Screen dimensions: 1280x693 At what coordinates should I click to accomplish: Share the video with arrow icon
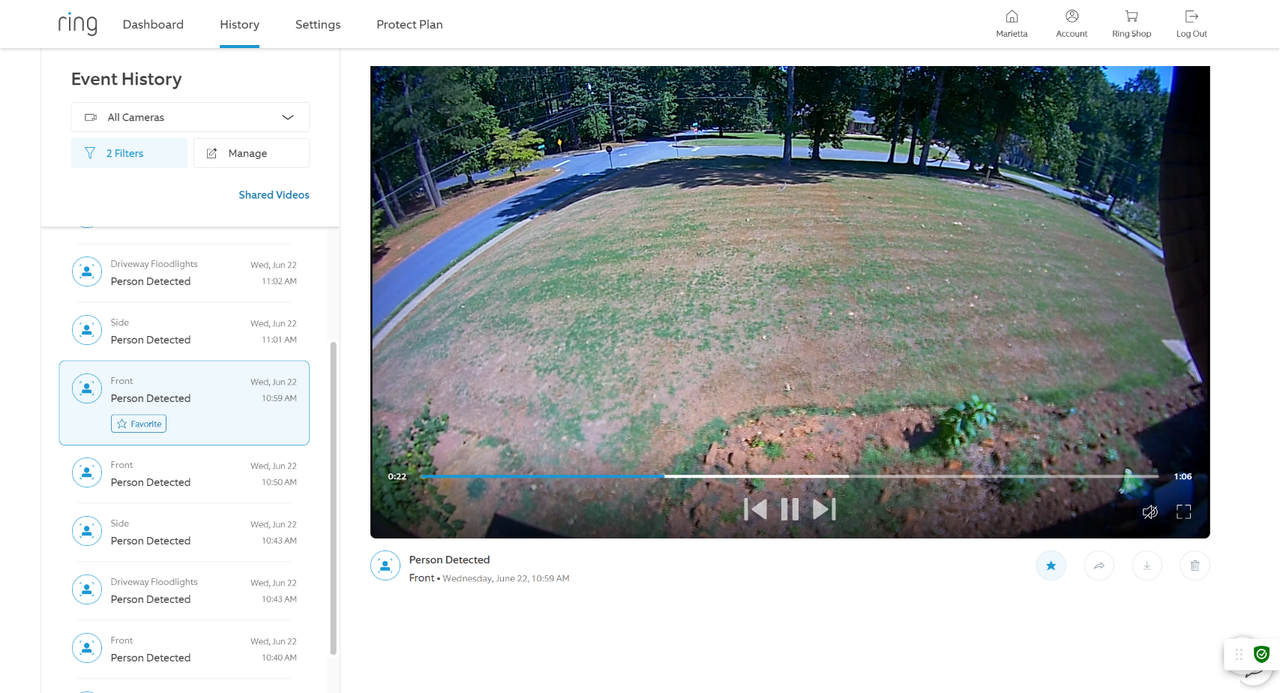pos(1099,566)
